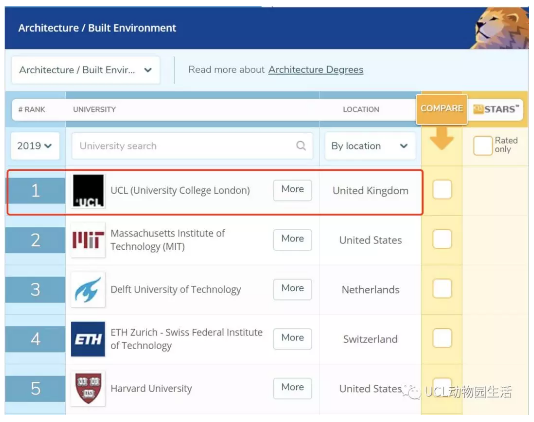Open the 2019 year dropdown
This screenshot has width=534, height=422.
tap(35, 146)
